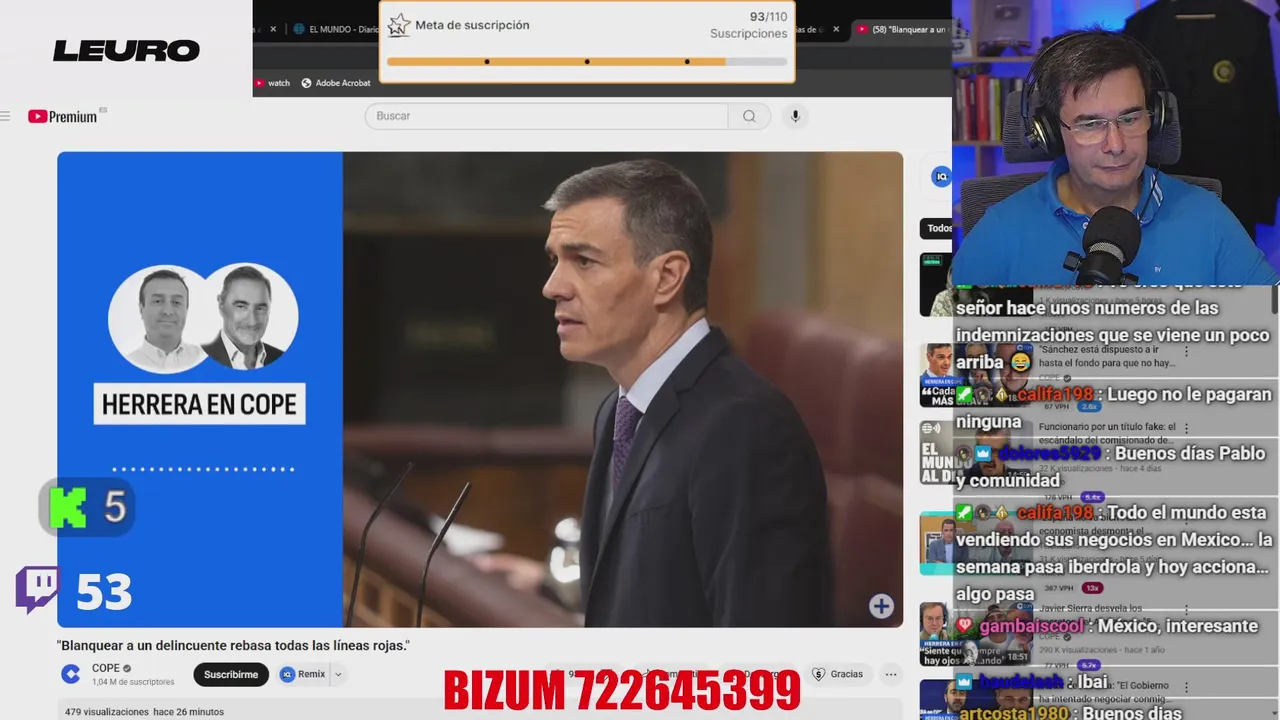Viewport: 1280px width, 720px height.
Task: Click the video player showing Herrera en COPE
Action: (480, 390)
